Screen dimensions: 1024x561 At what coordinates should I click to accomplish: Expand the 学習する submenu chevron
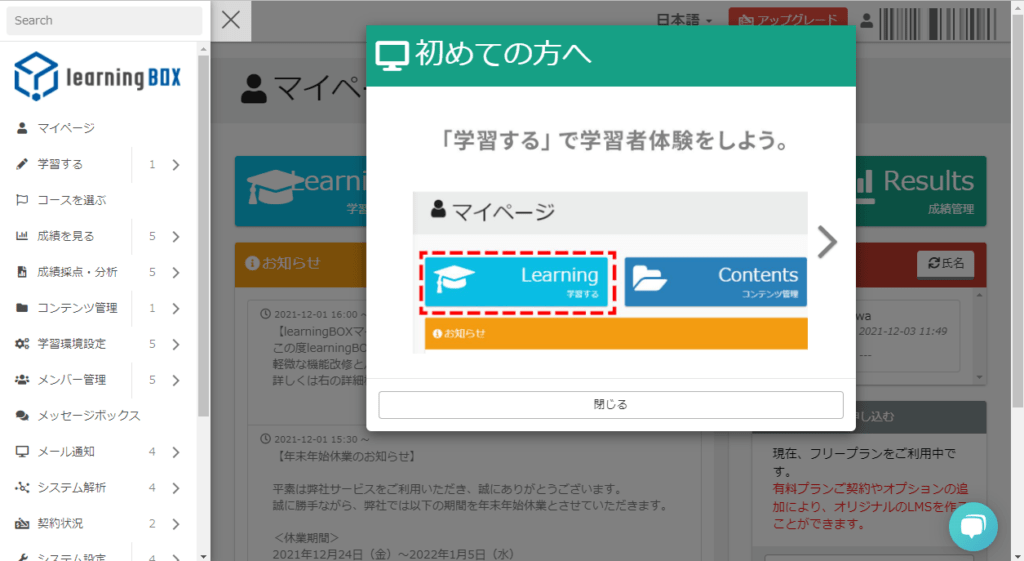click(x=176, y=165)
